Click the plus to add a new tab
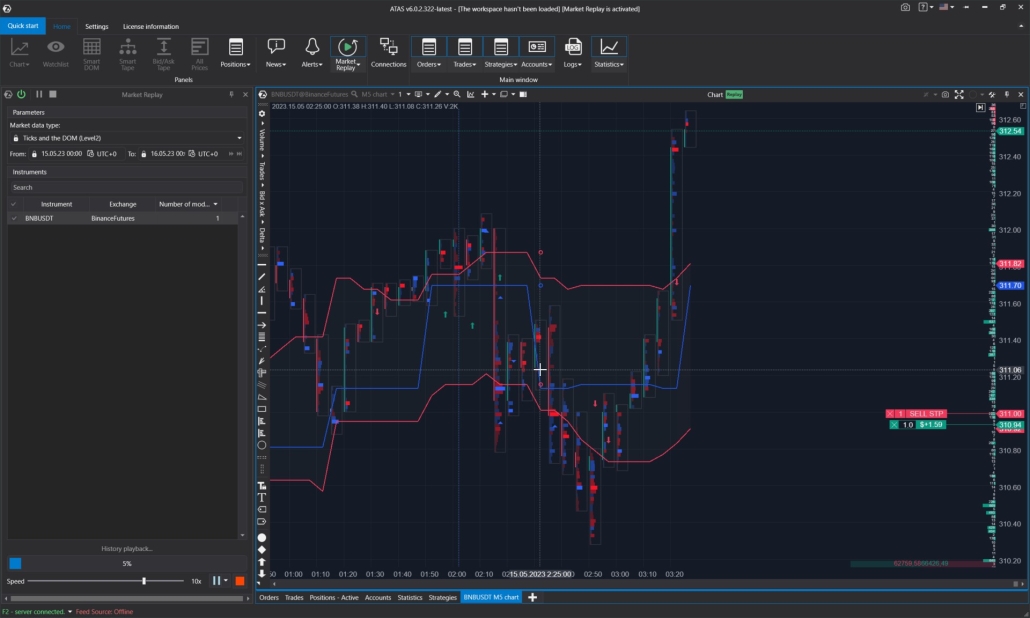The width and height of the screenshot is (1030, 618). (534, 597)
